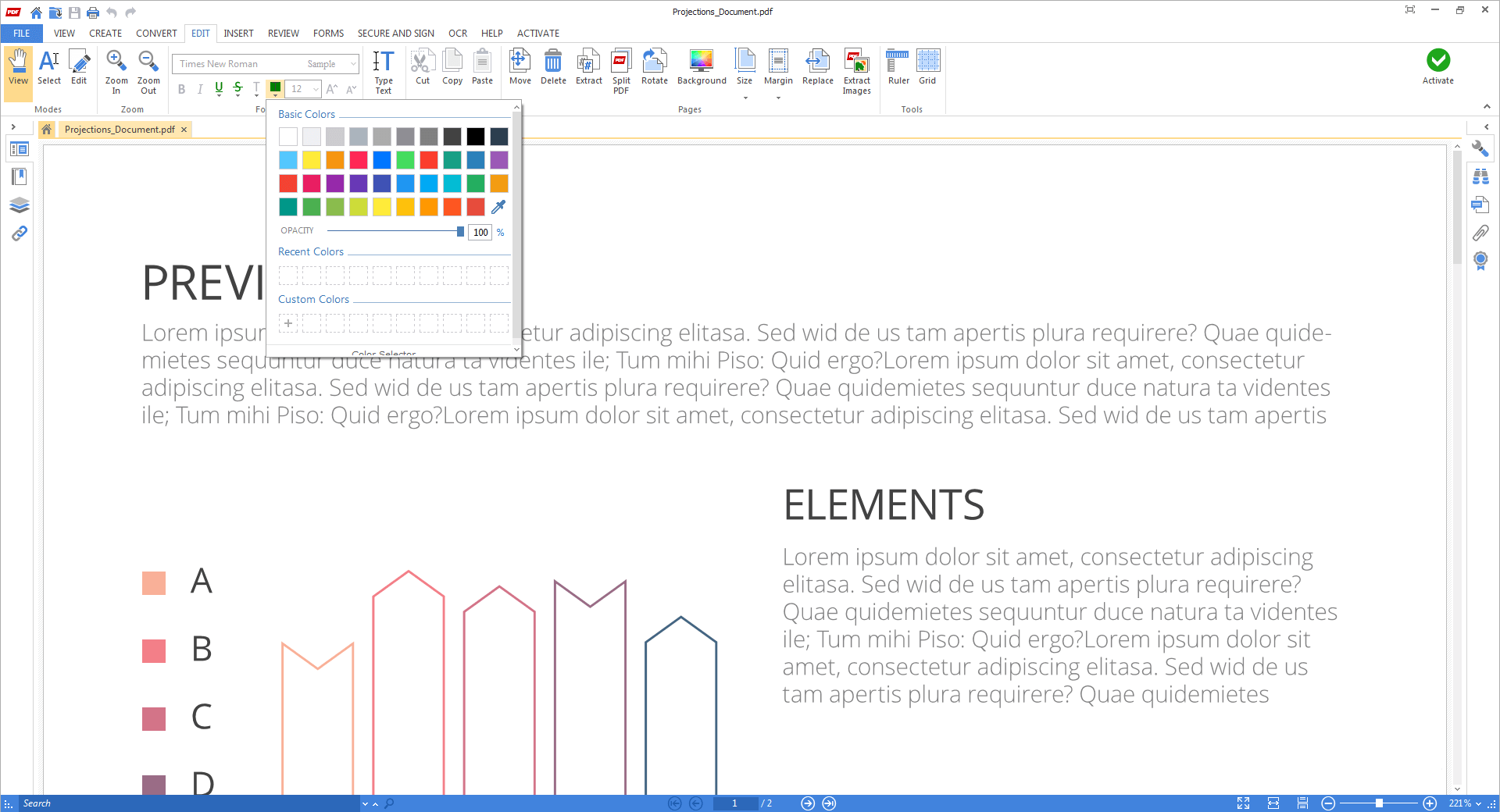Toggle the Ruler display
Viewport: 1500px width, 812px height.
pyautogui.click(x=898, y=67)
